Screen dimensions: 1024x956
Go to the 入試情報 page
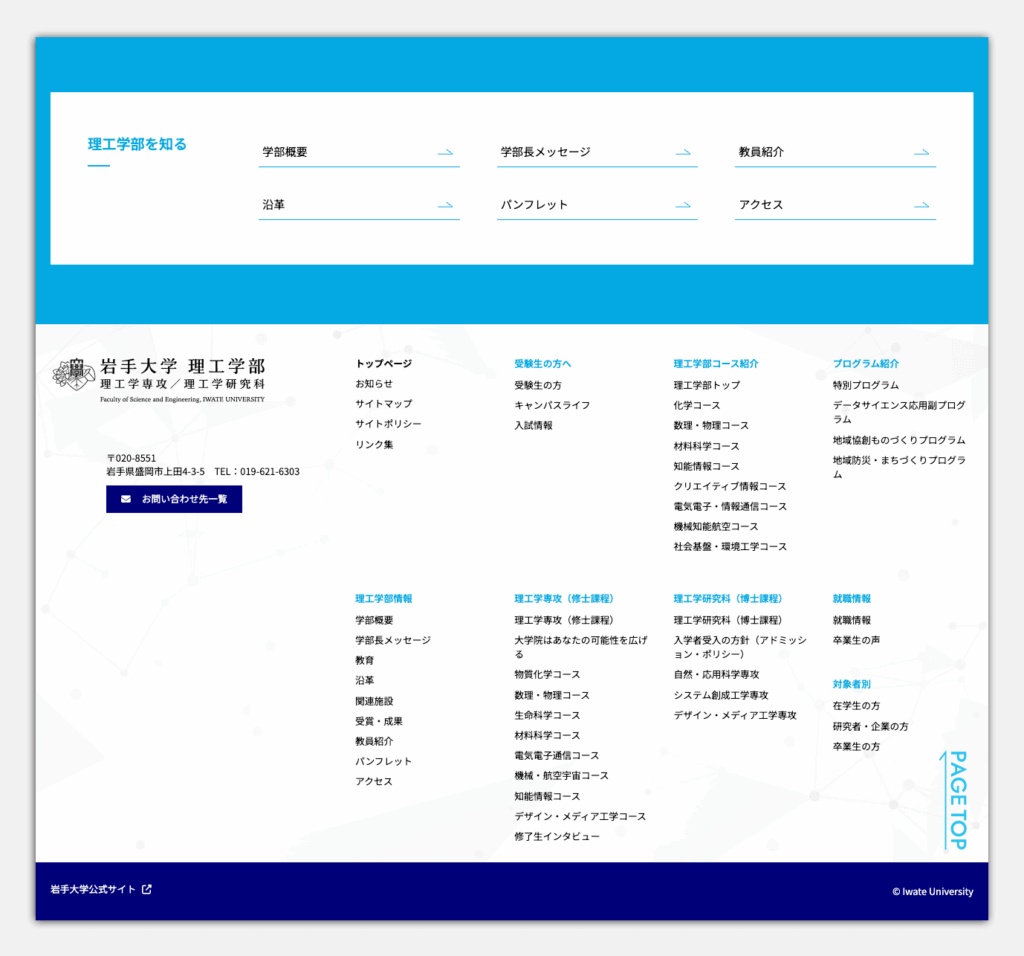pos(533,426)
